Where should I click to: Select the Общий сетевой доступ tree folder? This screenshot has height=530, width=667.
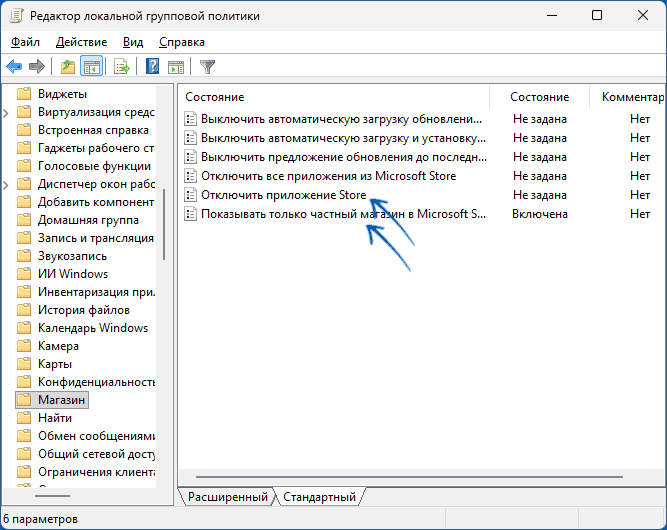[96, 454]
